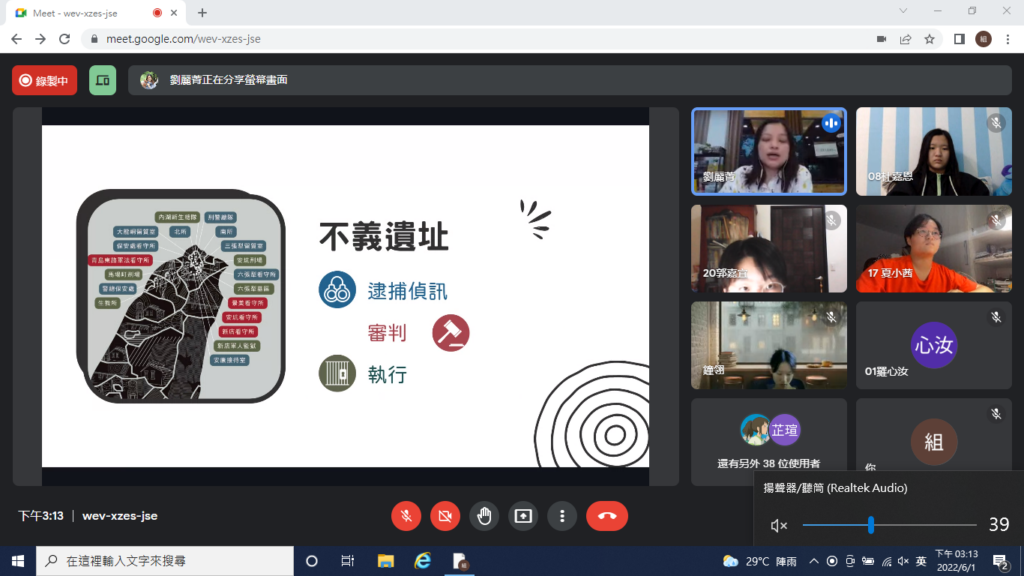
Task: Open the notification center icon
Action: coord(1000,561)
